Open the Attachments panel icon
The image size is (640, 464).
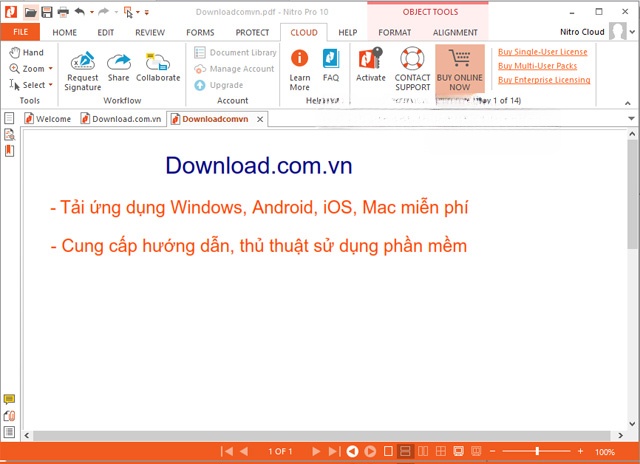(x=9, y=415)
